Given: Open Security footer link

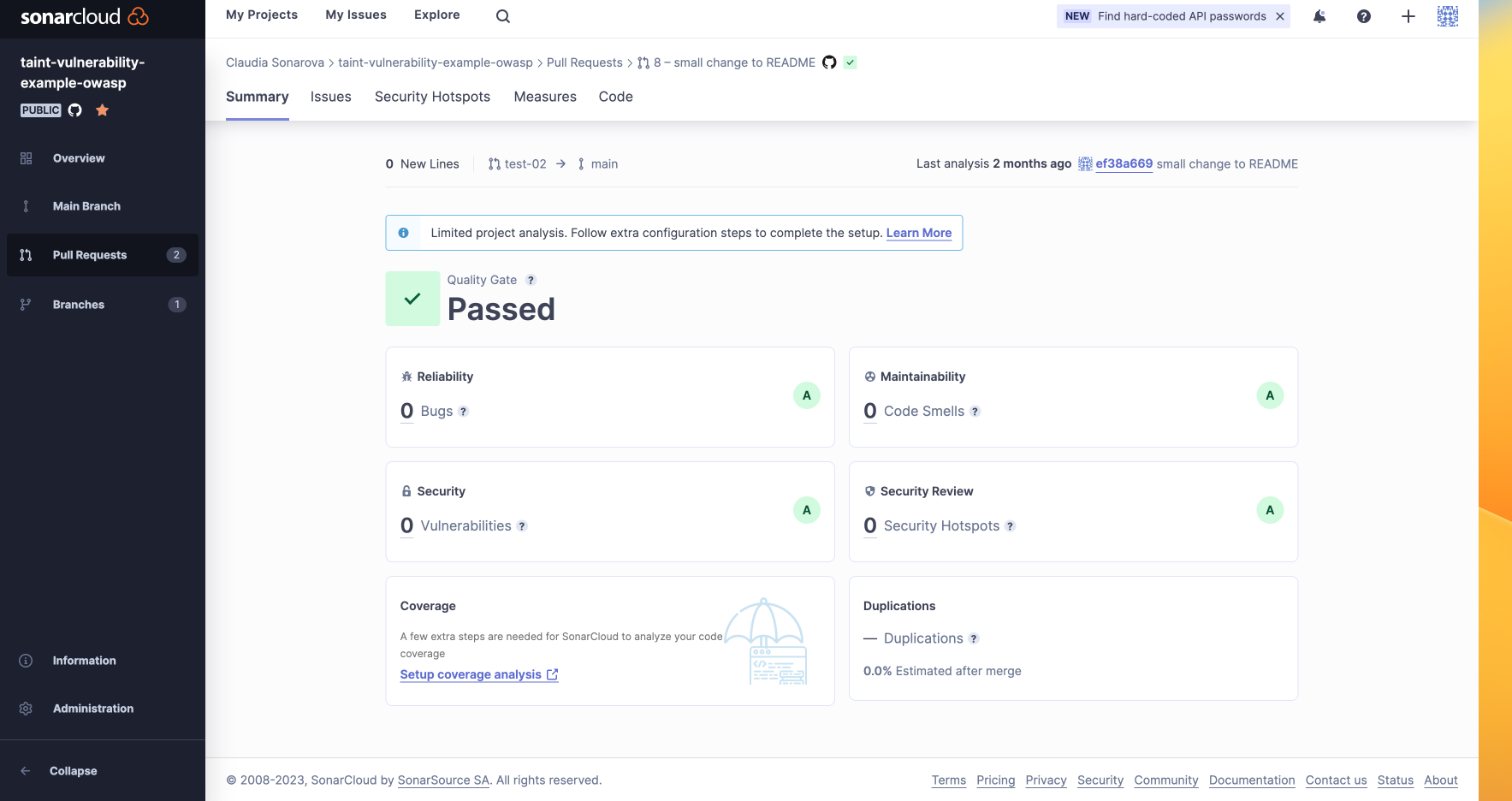Looking at the screenshot, I should tap(1100, 780).
